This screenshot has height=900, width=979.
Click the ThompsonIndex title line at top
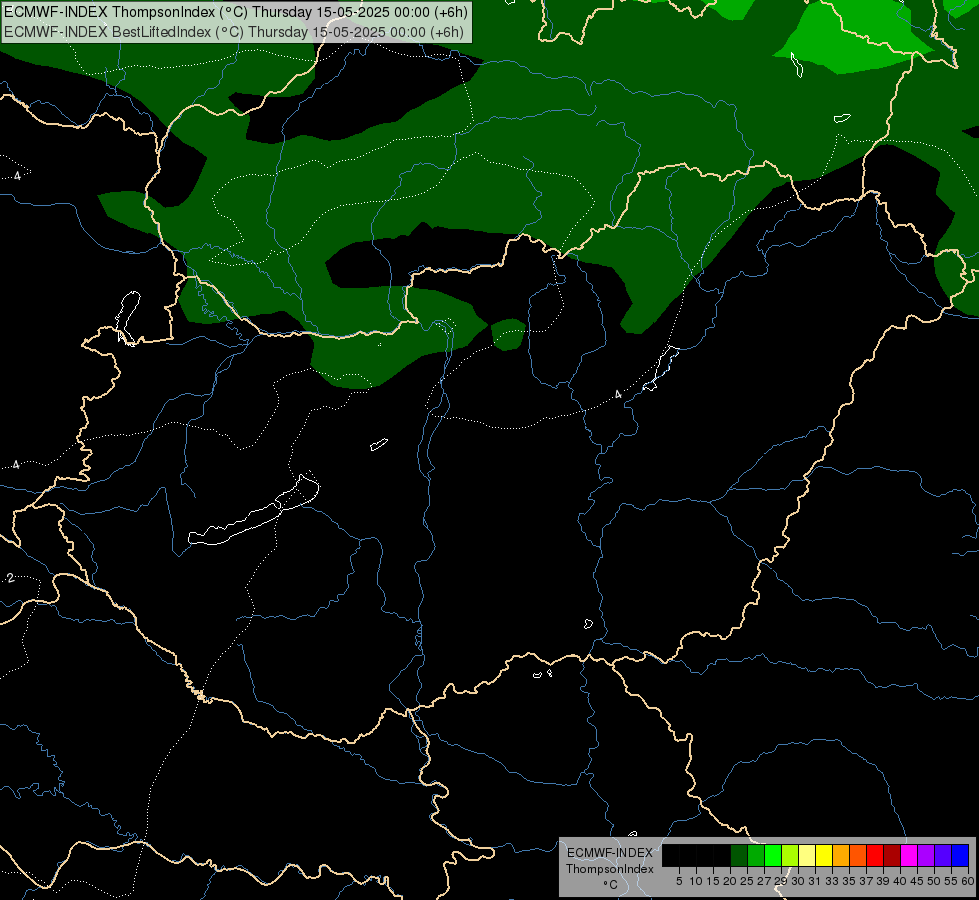tap(235, 12)
